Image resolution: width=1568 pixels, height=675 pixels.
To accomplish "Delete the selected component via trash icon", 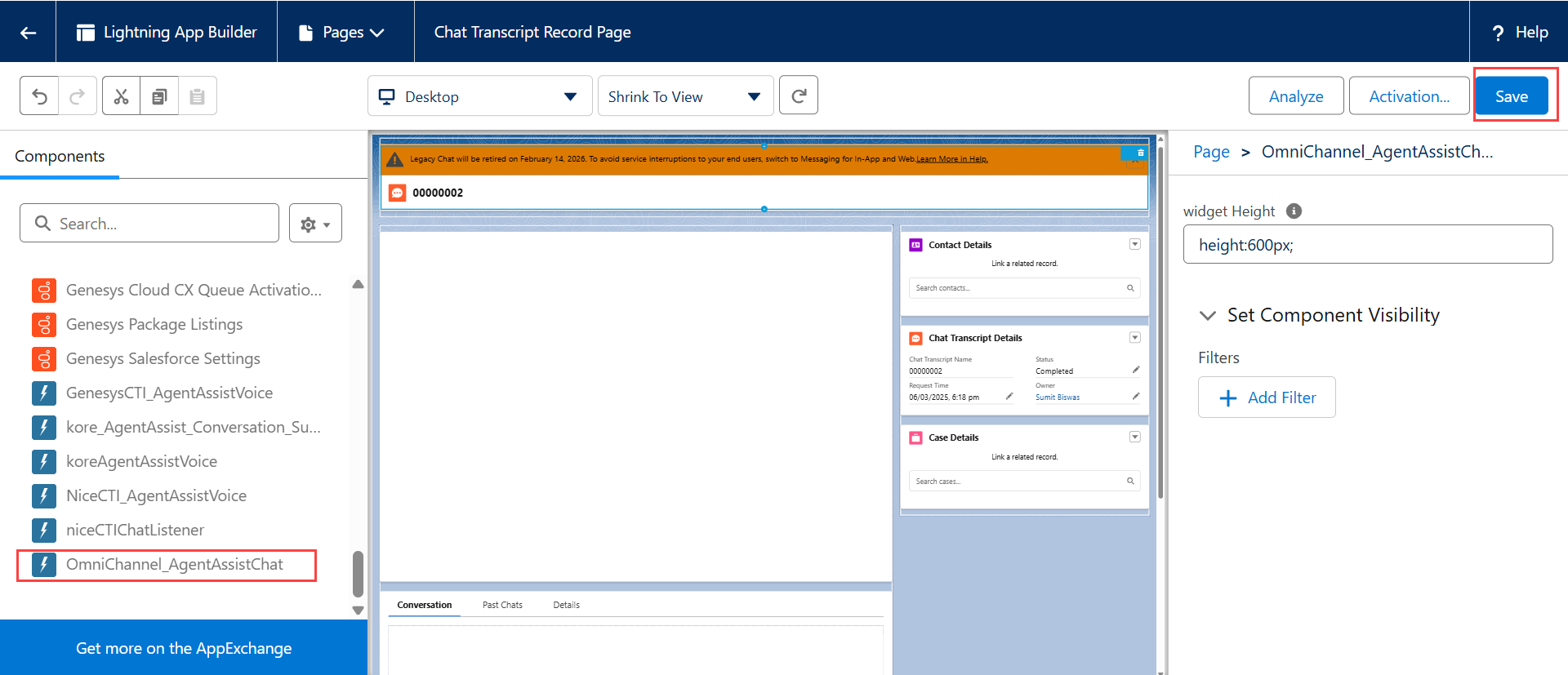I will coord(1141,153).
